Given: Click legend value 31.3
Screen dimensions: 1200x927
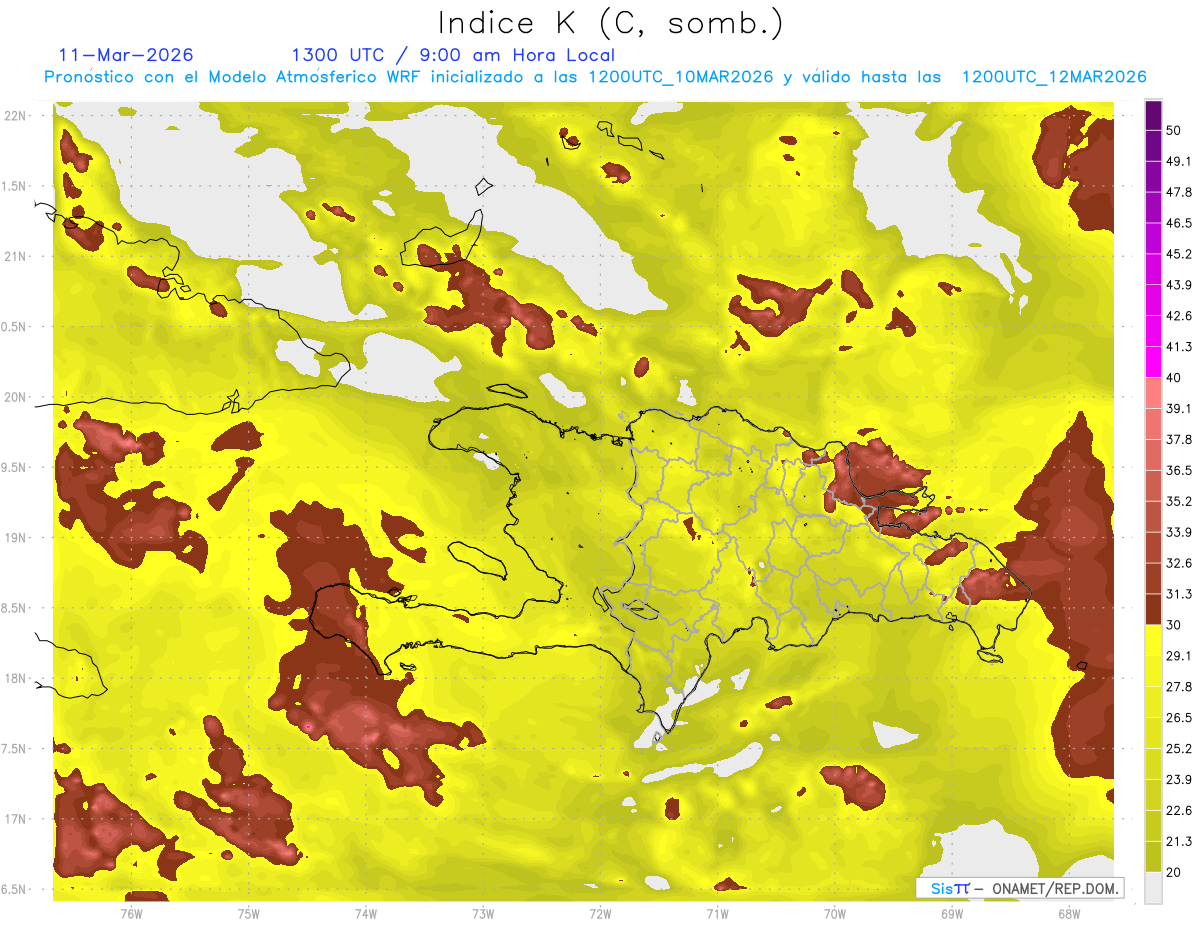Looking at the screenshot, I should click(1179, 594).
